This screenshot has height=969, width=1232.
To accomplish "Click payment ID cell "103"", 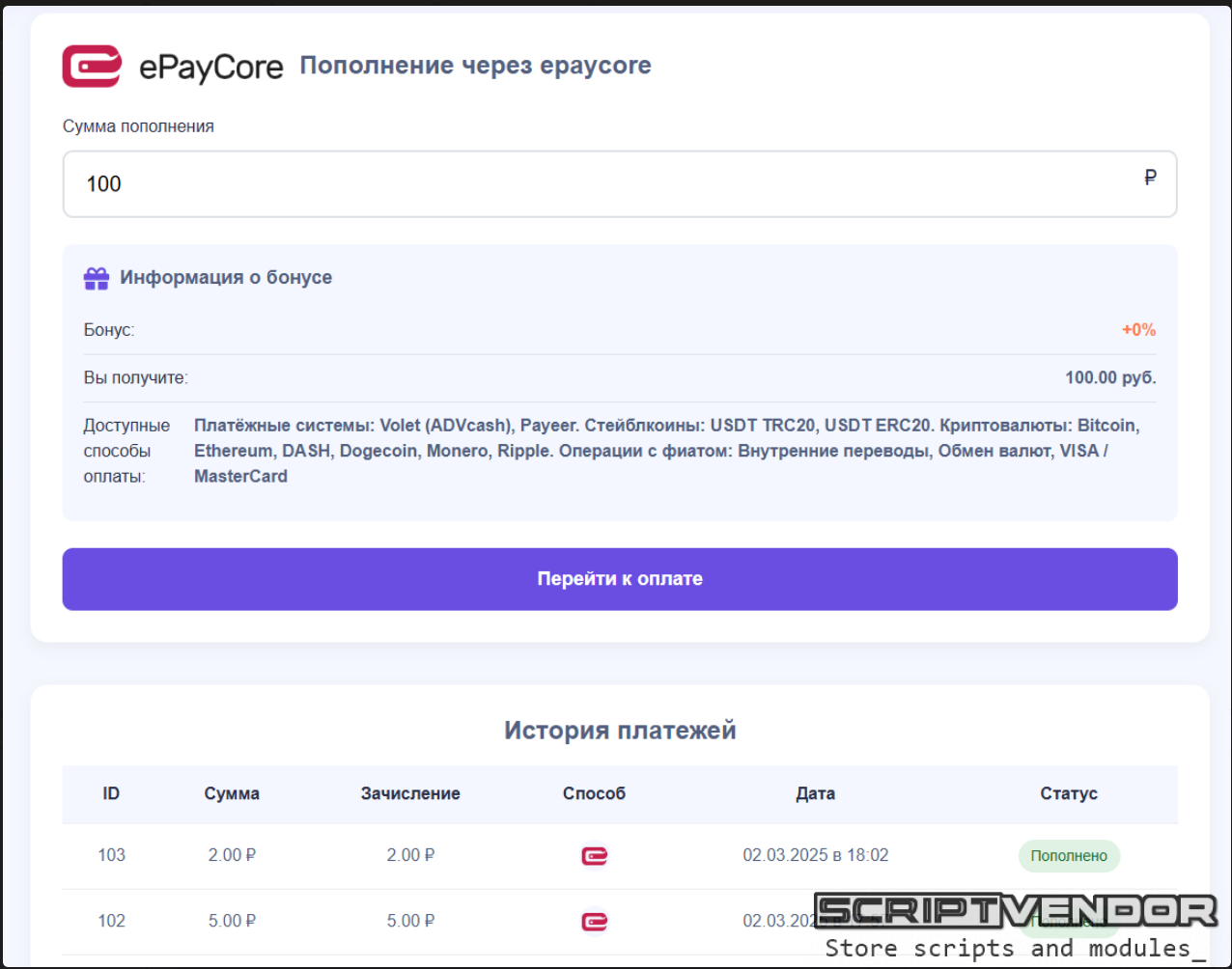I will point(112,855).
